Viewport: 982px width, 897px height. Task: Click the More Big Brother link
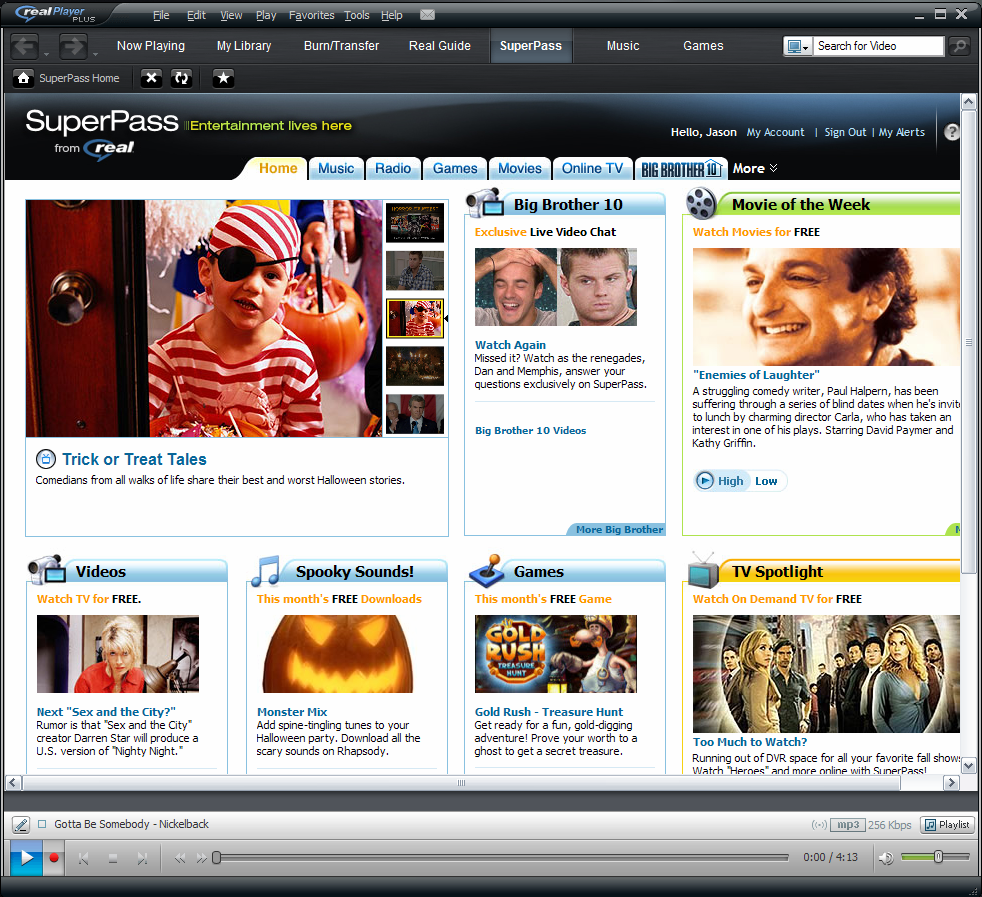click(x=619, y=529)
